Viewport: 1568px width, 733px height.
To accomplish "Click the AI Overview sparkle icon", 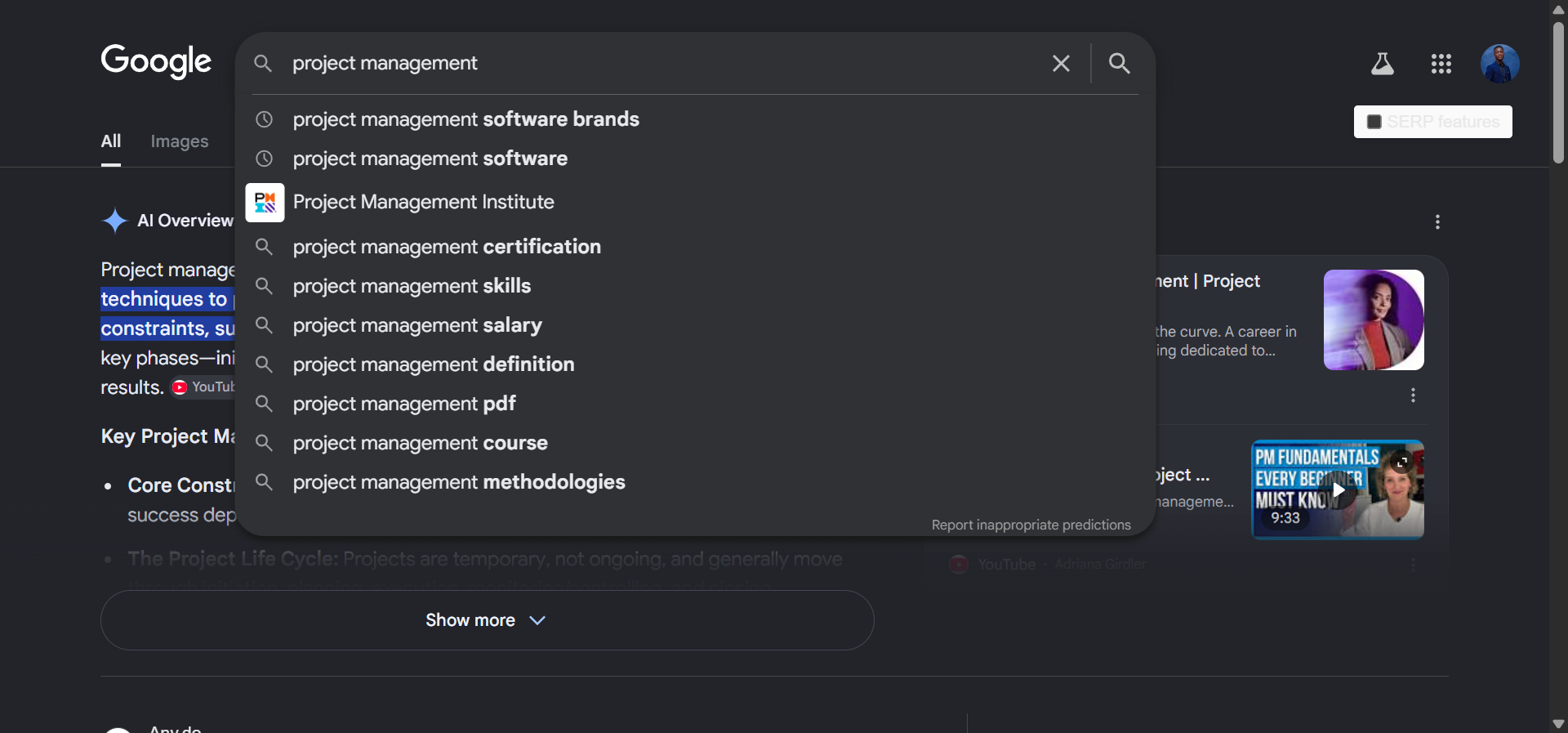I will [x=114, y=221].
